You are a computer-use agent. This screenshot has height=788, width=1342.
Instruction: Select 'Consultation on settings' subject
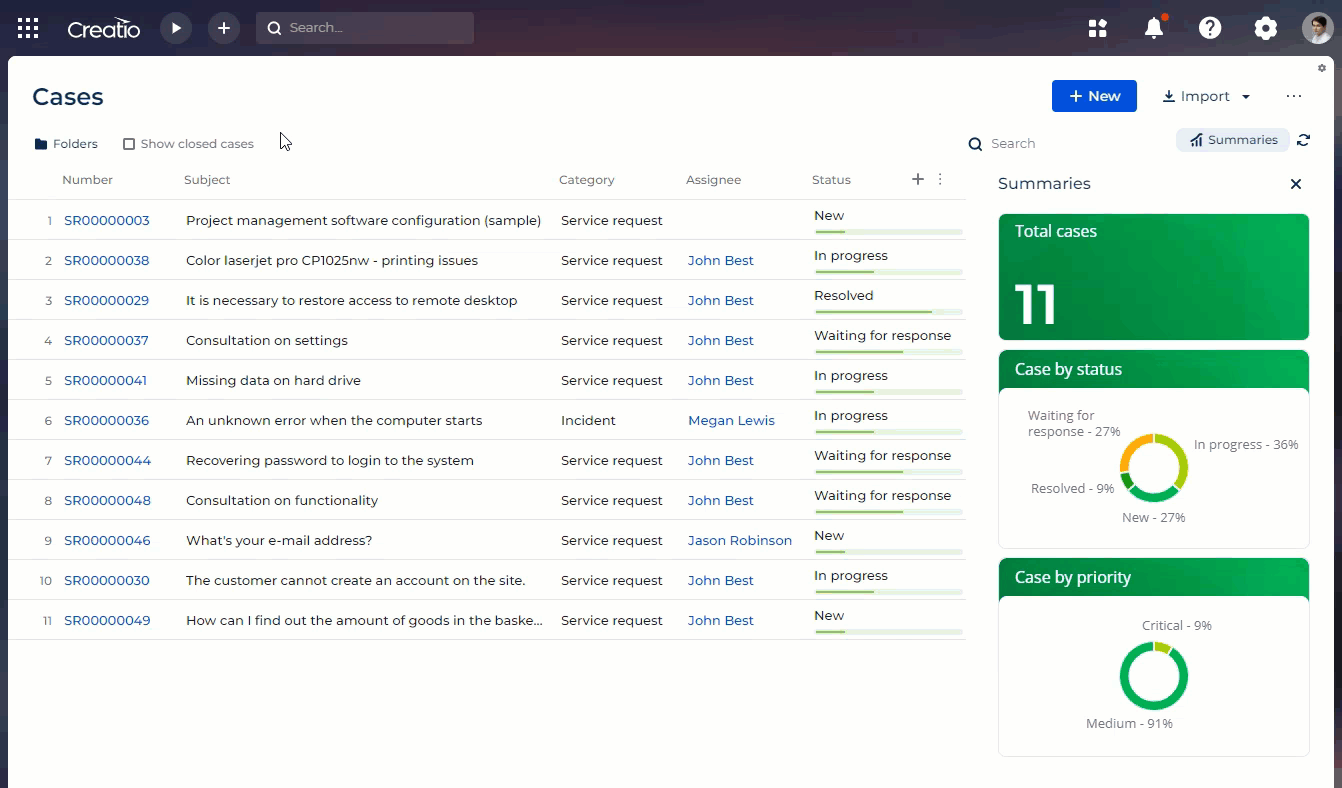(x=267, y=340)
